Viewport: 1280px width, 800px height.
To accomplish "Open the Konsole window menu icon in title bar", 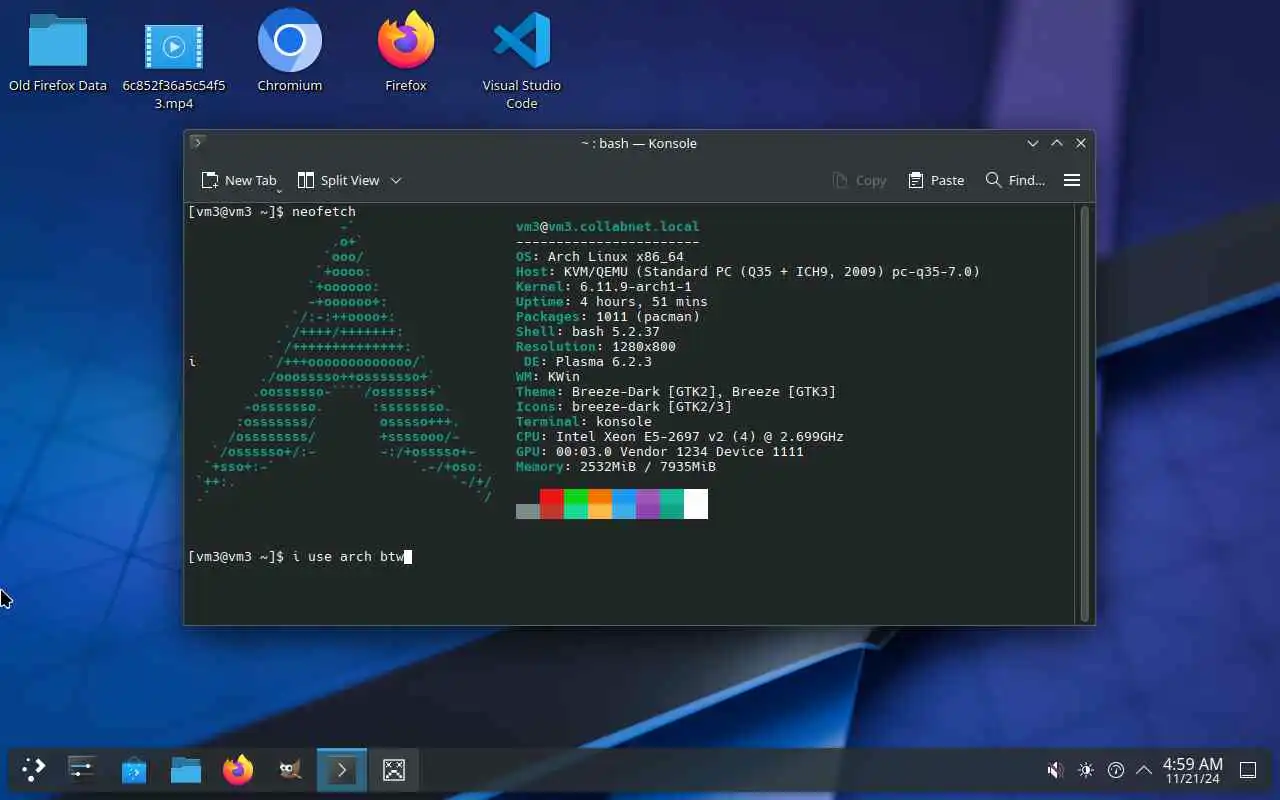I will pyautogui.click(x=197, y=143).
